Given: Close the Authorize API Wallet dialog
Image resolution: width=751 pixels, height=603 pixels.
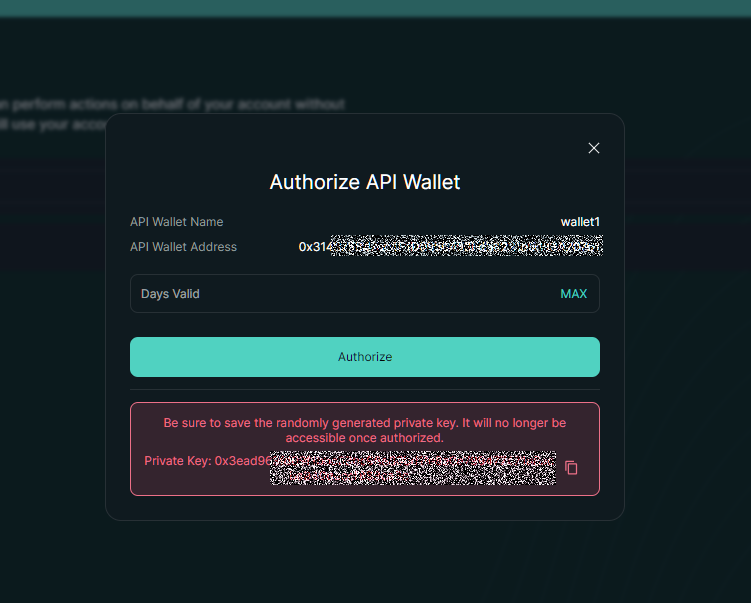Looking at the screenshot, I should [x=594, y=148].
